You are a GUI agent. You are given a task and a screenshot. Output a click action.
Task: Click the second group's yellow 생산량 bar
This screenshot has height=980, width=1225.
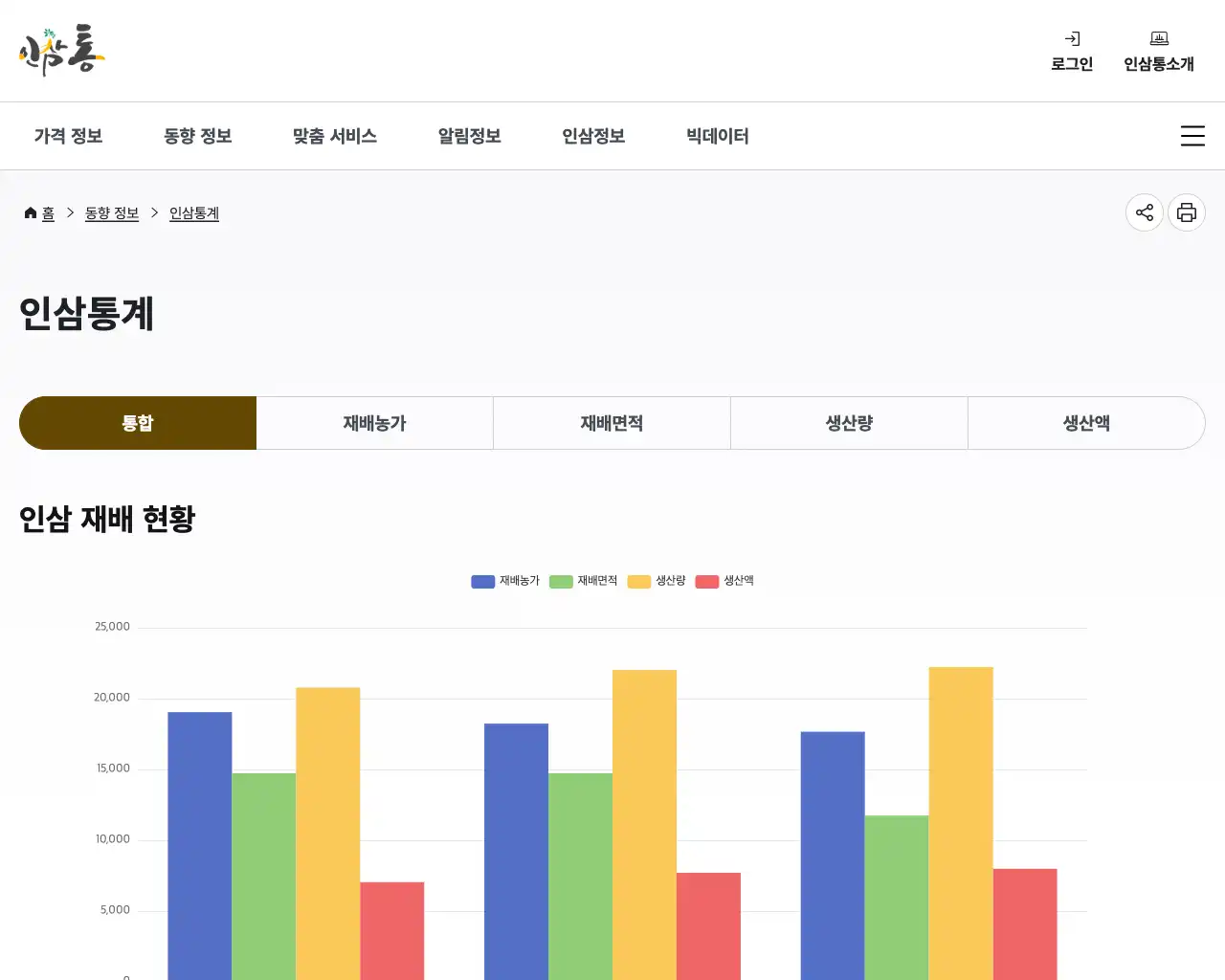point(644,825)
